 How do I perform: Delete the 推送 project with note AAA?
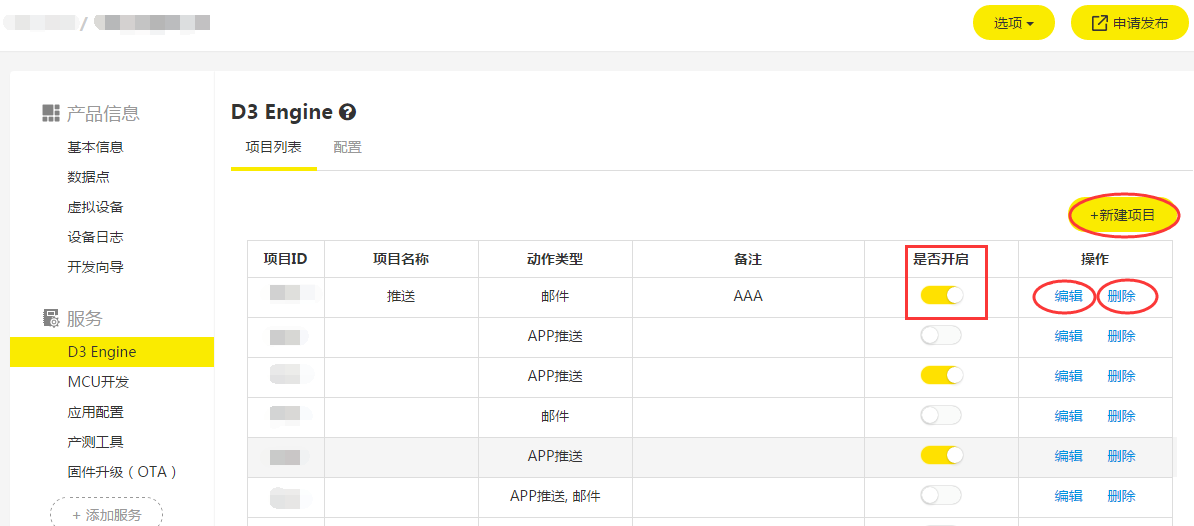click(1121, 296)
